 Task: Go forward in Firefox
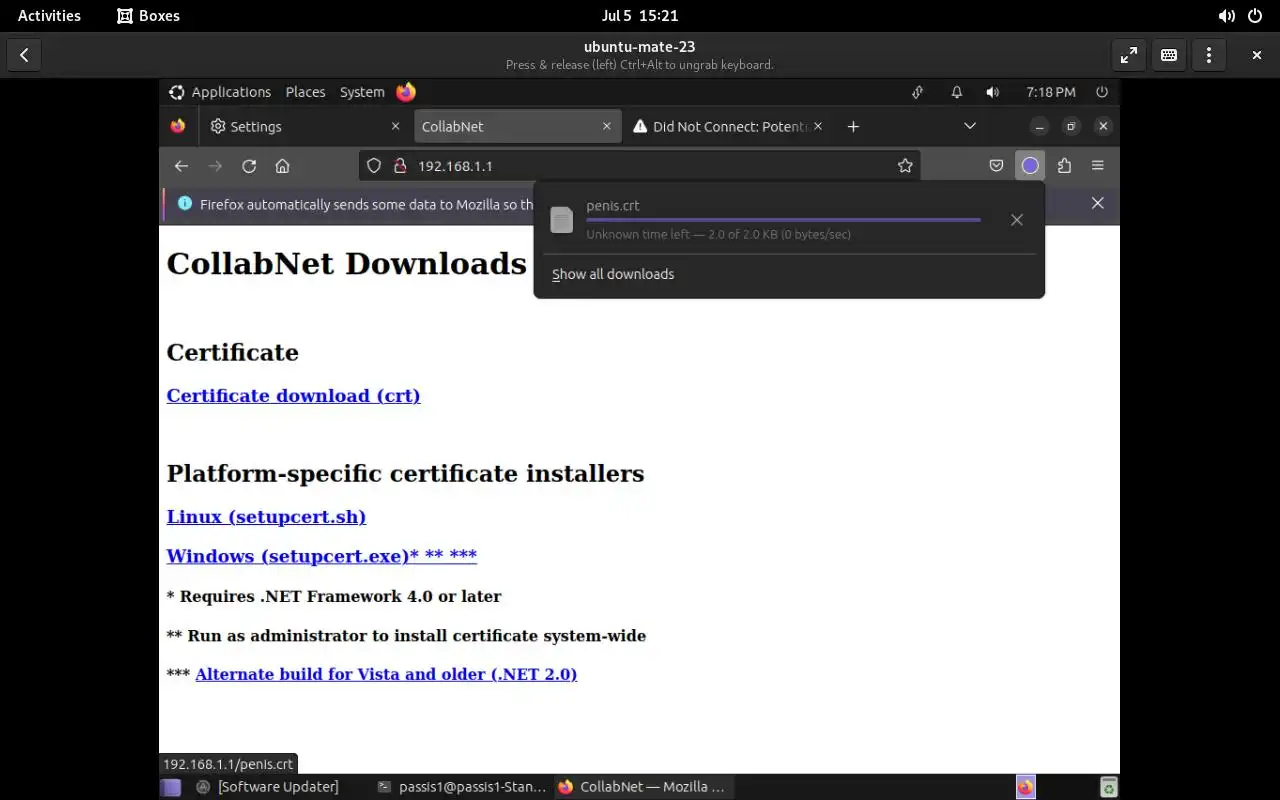click(215, 166)
